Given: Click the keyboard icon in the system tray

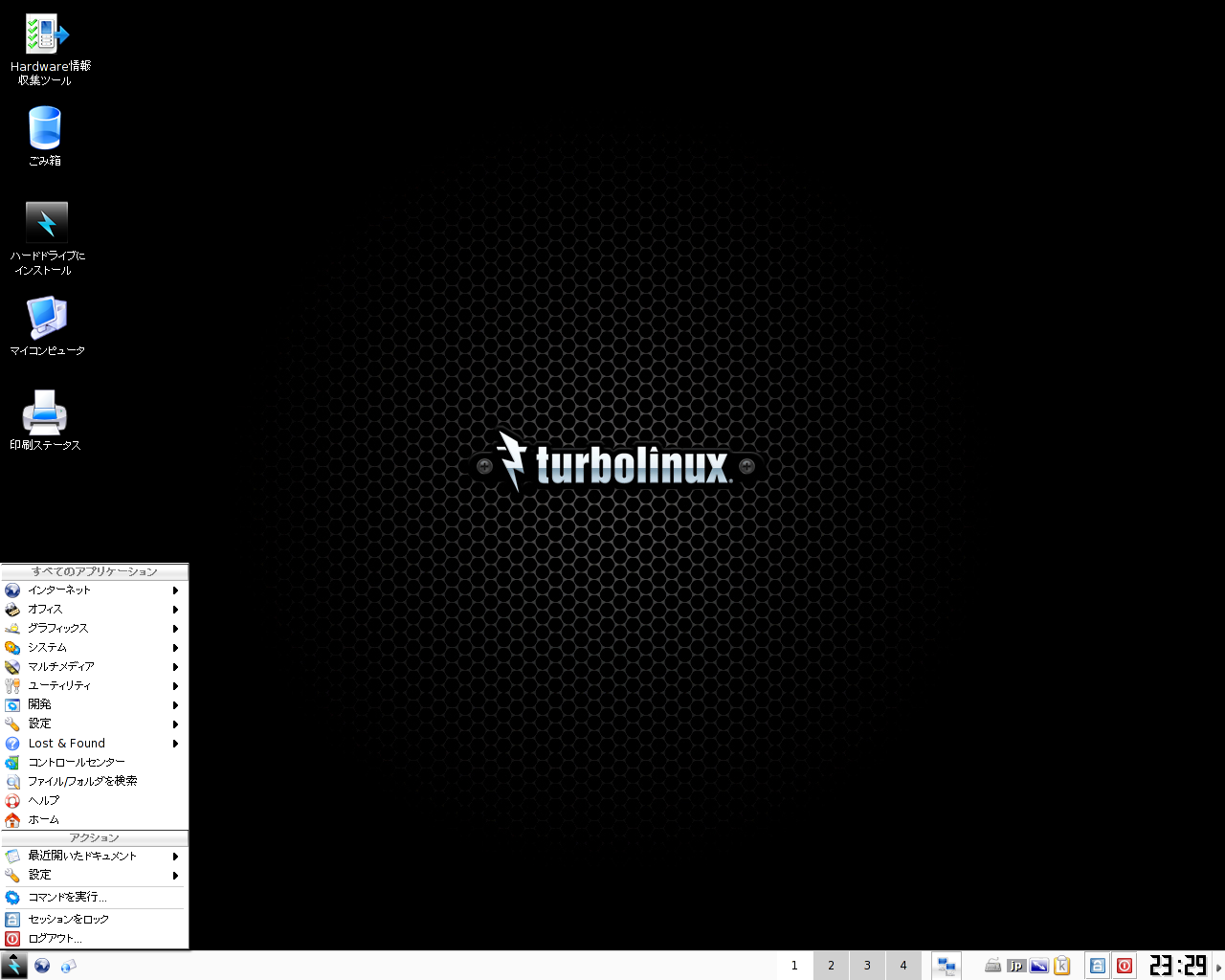Looking at the screenshot, I should pyautogui.click(x=993, y=966).
